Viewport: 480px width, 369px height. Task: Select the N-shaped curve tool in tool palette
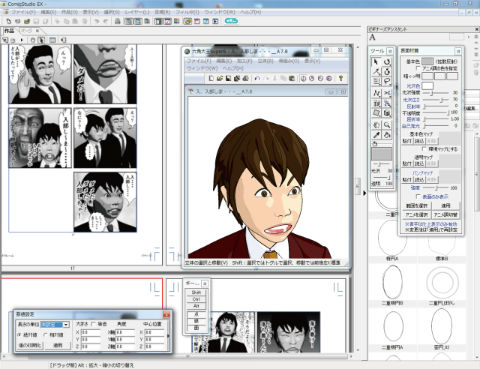[x=376, y=93]
